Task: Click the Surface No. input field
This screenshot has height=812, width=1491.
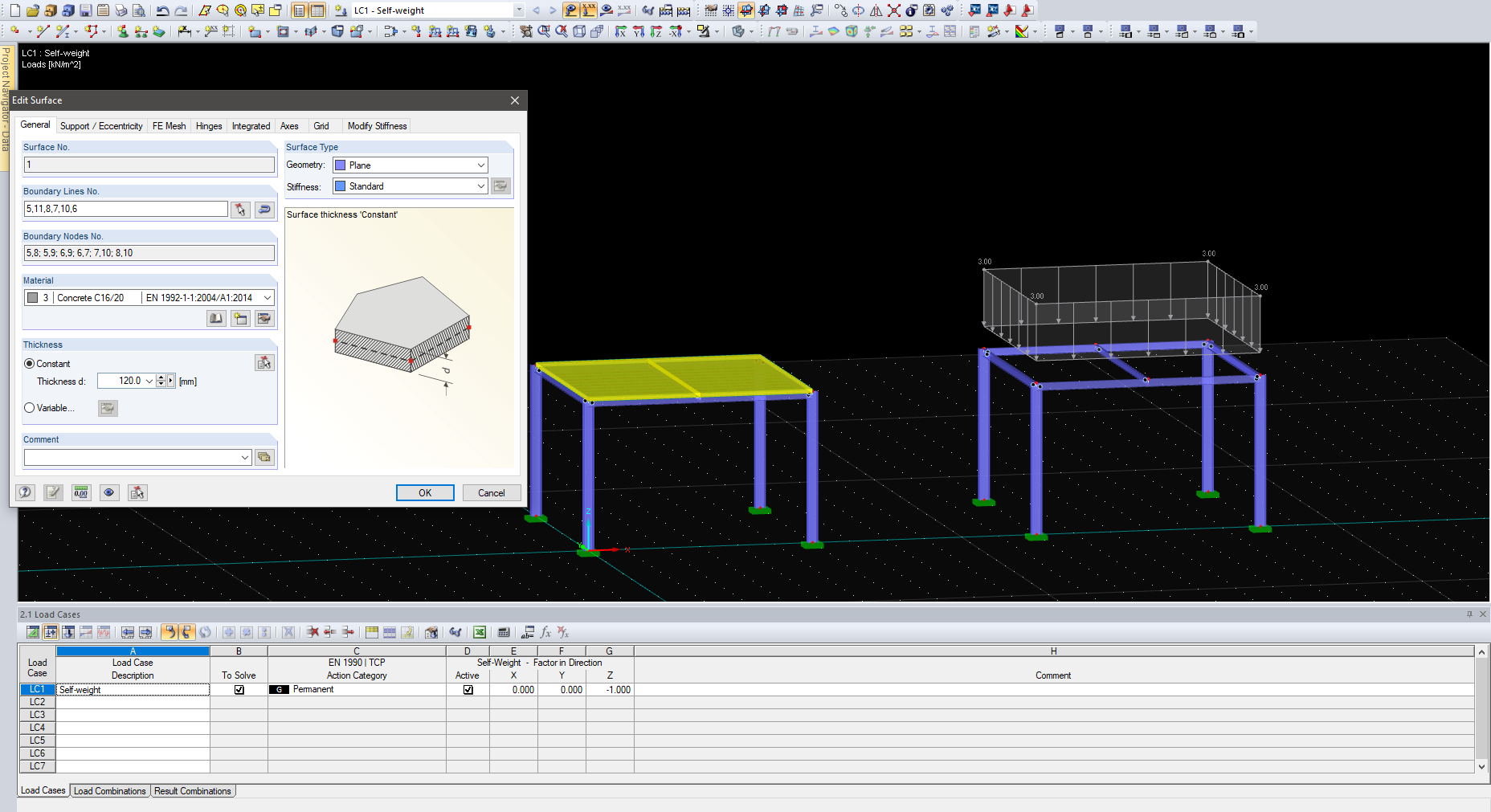Action: (149, 165)
